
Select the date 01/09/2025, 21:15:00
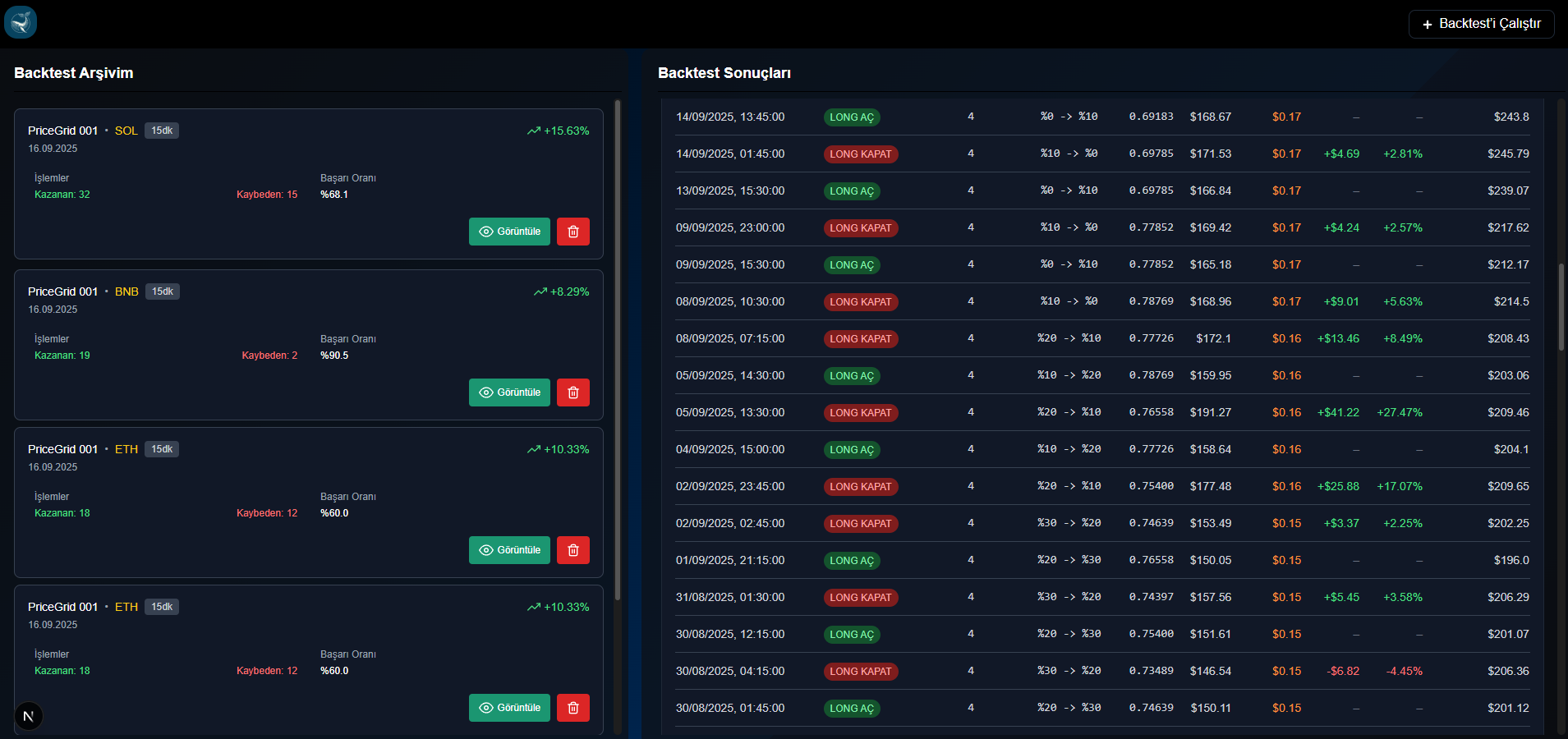730,560
